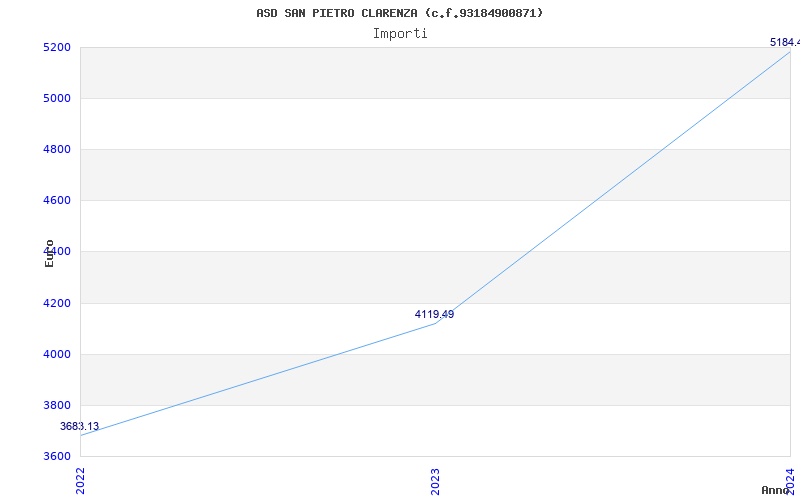Viewport: 800px width, 500px height.
Task: Select the 2023 x-axis label
Action: (x=435, y=481)
